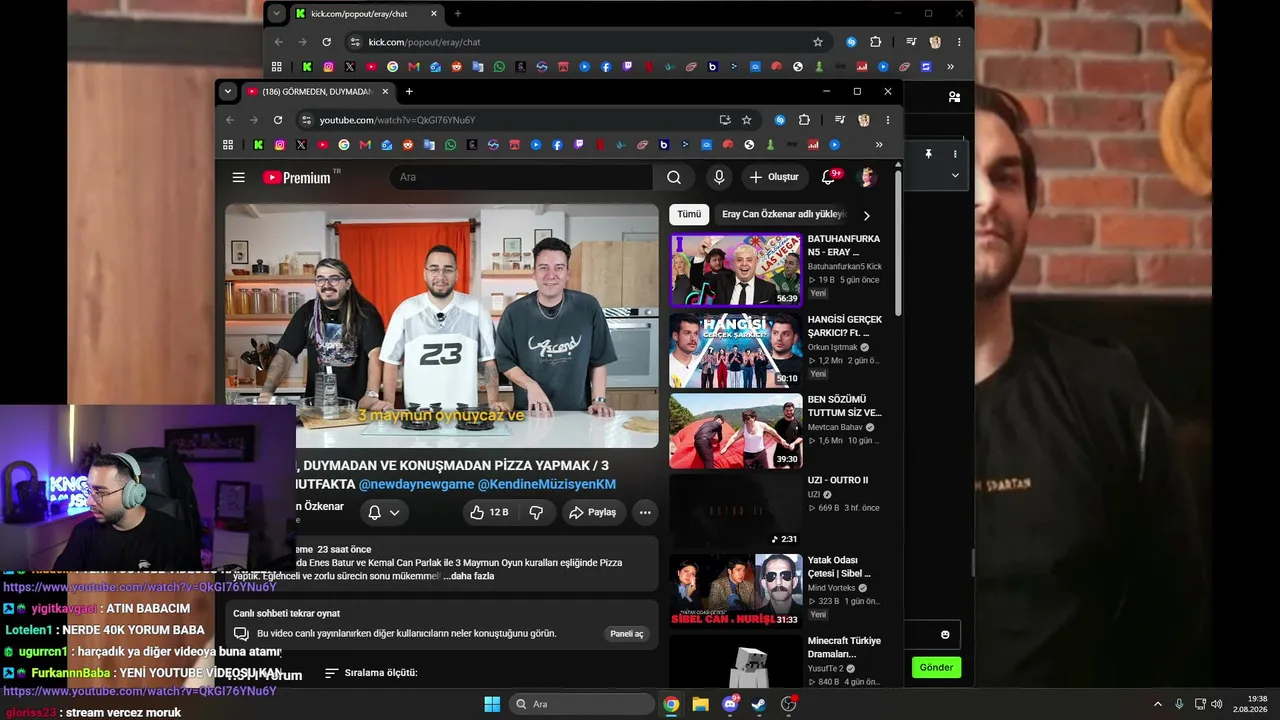1280x720 pixels.
Task: Open the BATUHANFURKAN5 - ERAY video thumbnail
Action: coord(736,270)
